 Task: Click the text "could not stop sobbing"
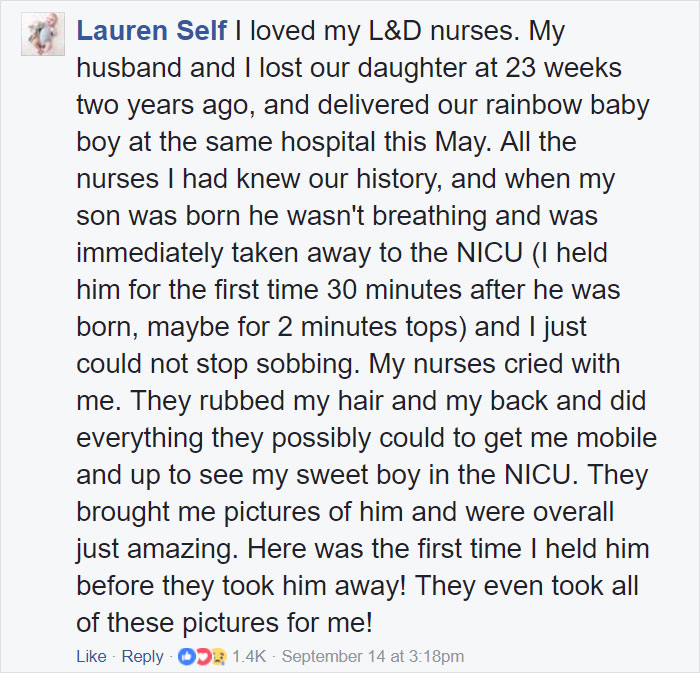click(x=218, y=364)
